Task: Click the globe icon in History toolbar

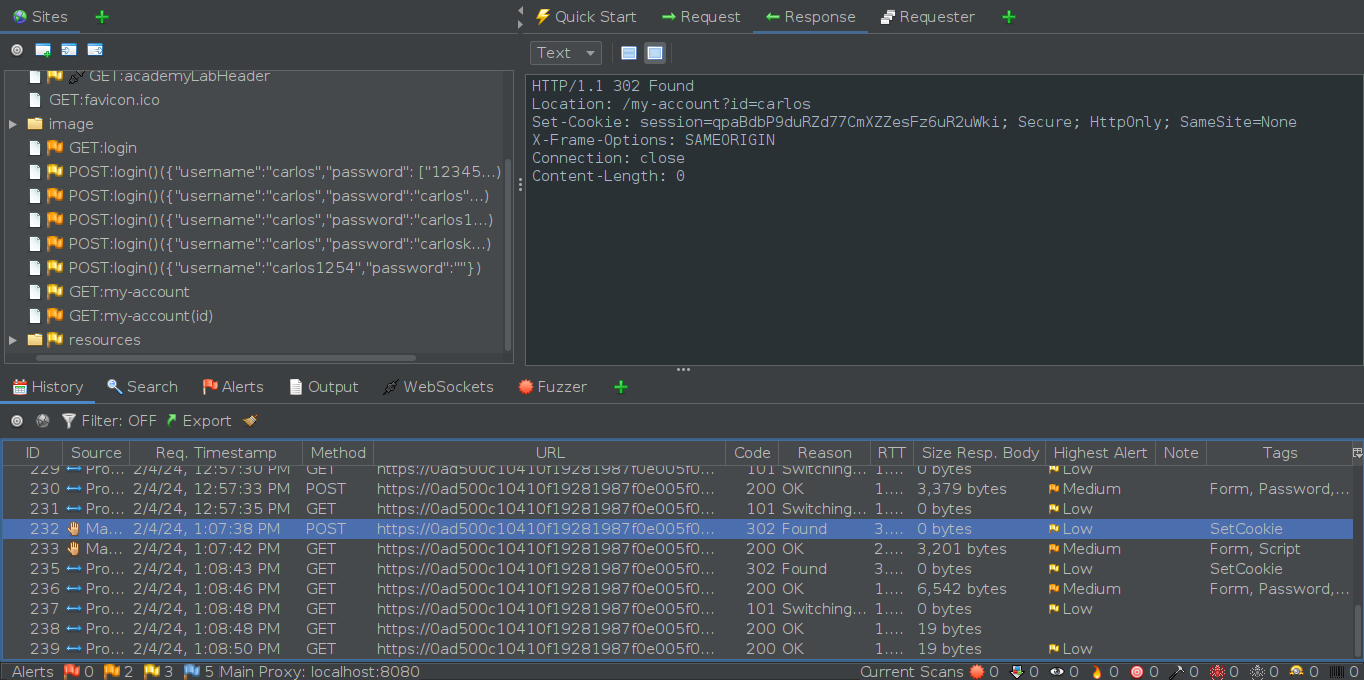Action: coord(42,421)
